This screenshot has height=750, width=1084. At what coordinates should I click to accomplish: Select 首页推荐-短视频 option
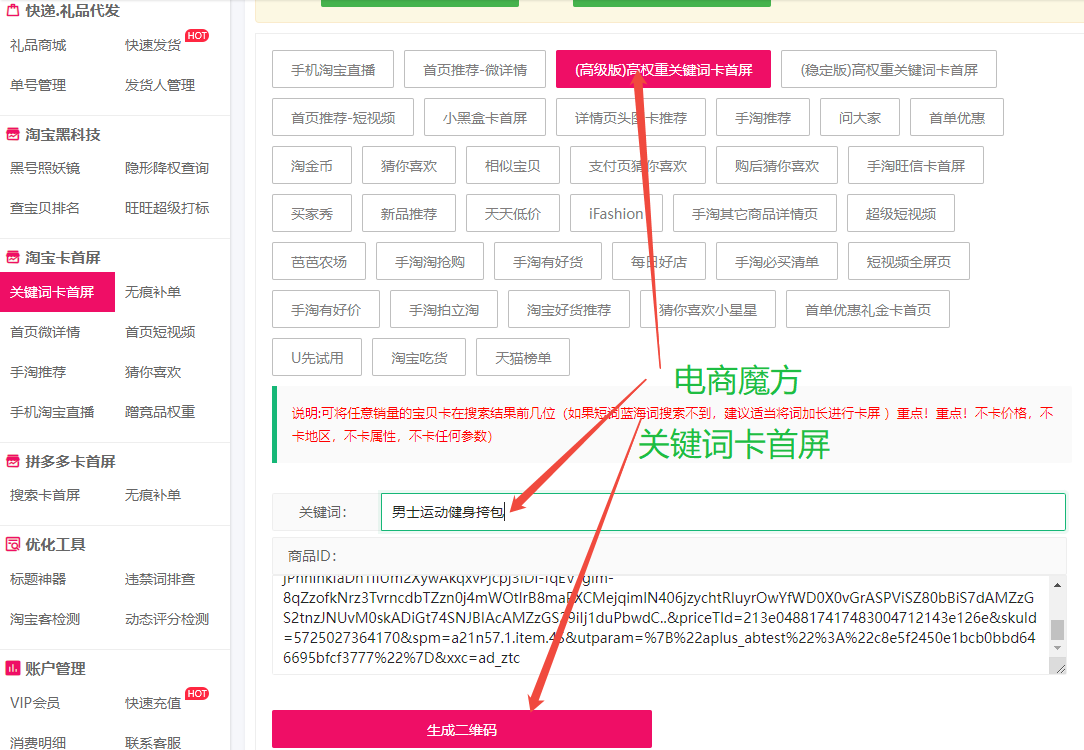pos(343,118)
